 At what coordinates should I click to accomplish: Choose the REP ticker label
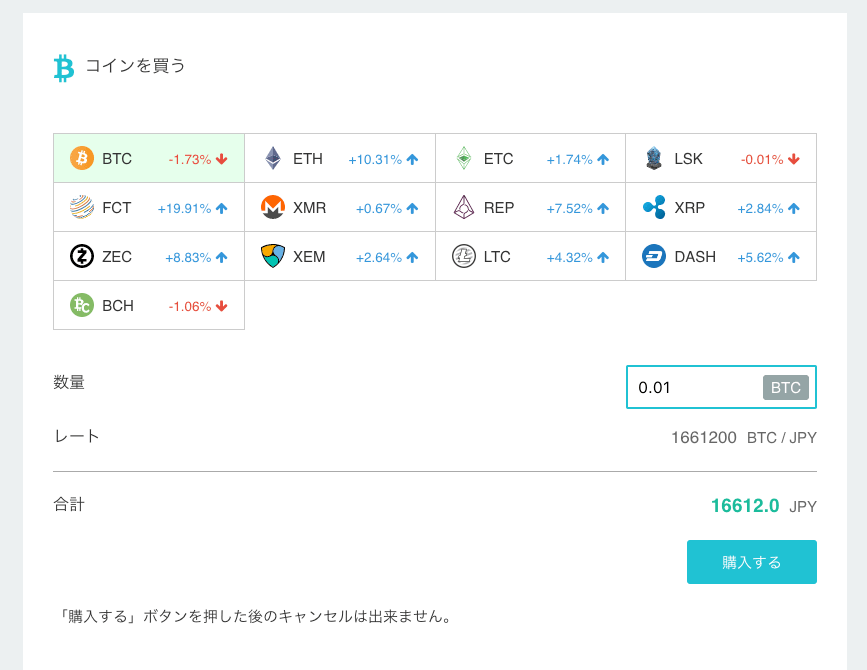click(499, 208)
